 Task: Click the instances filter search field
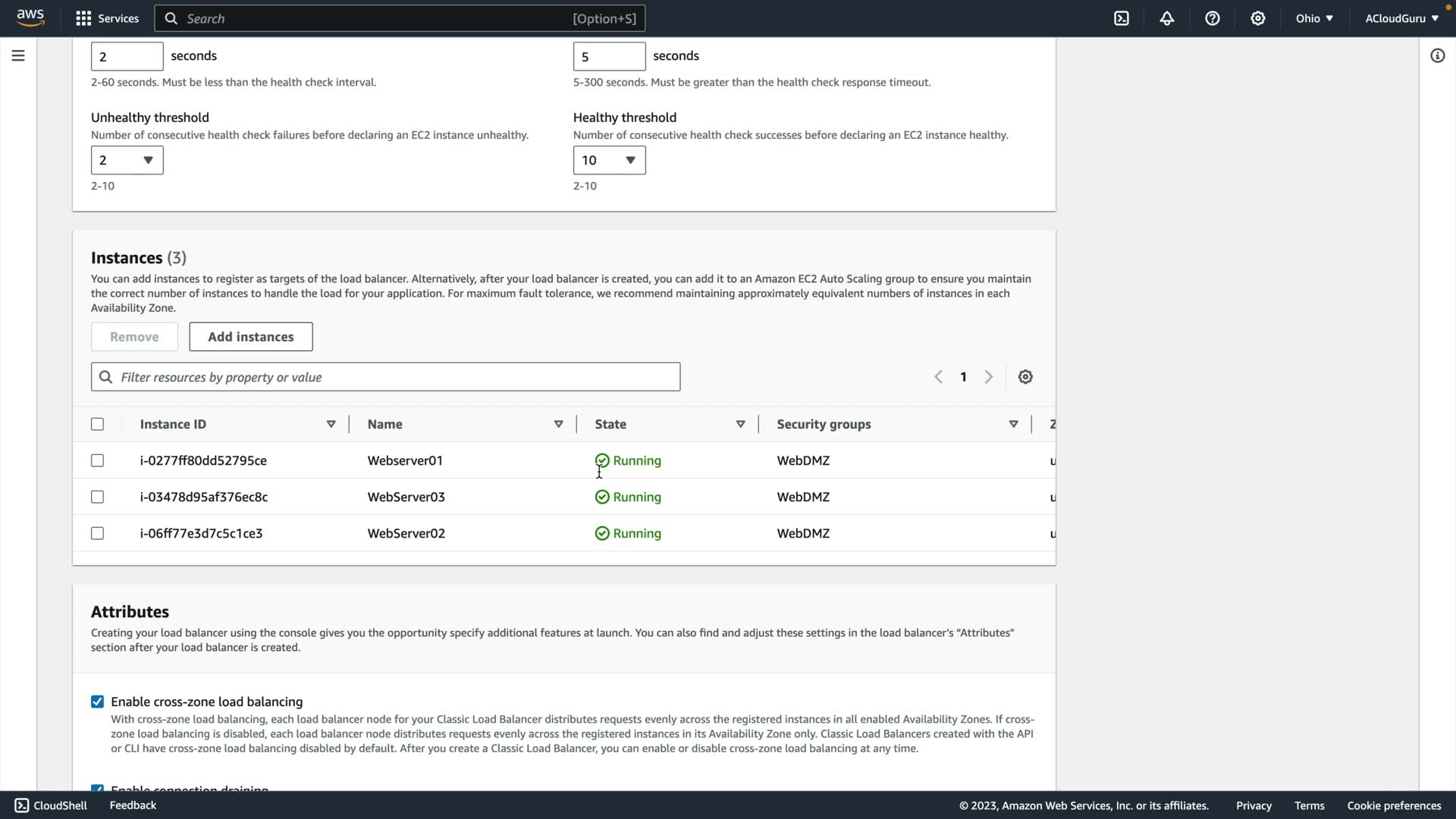pos(385,377)
